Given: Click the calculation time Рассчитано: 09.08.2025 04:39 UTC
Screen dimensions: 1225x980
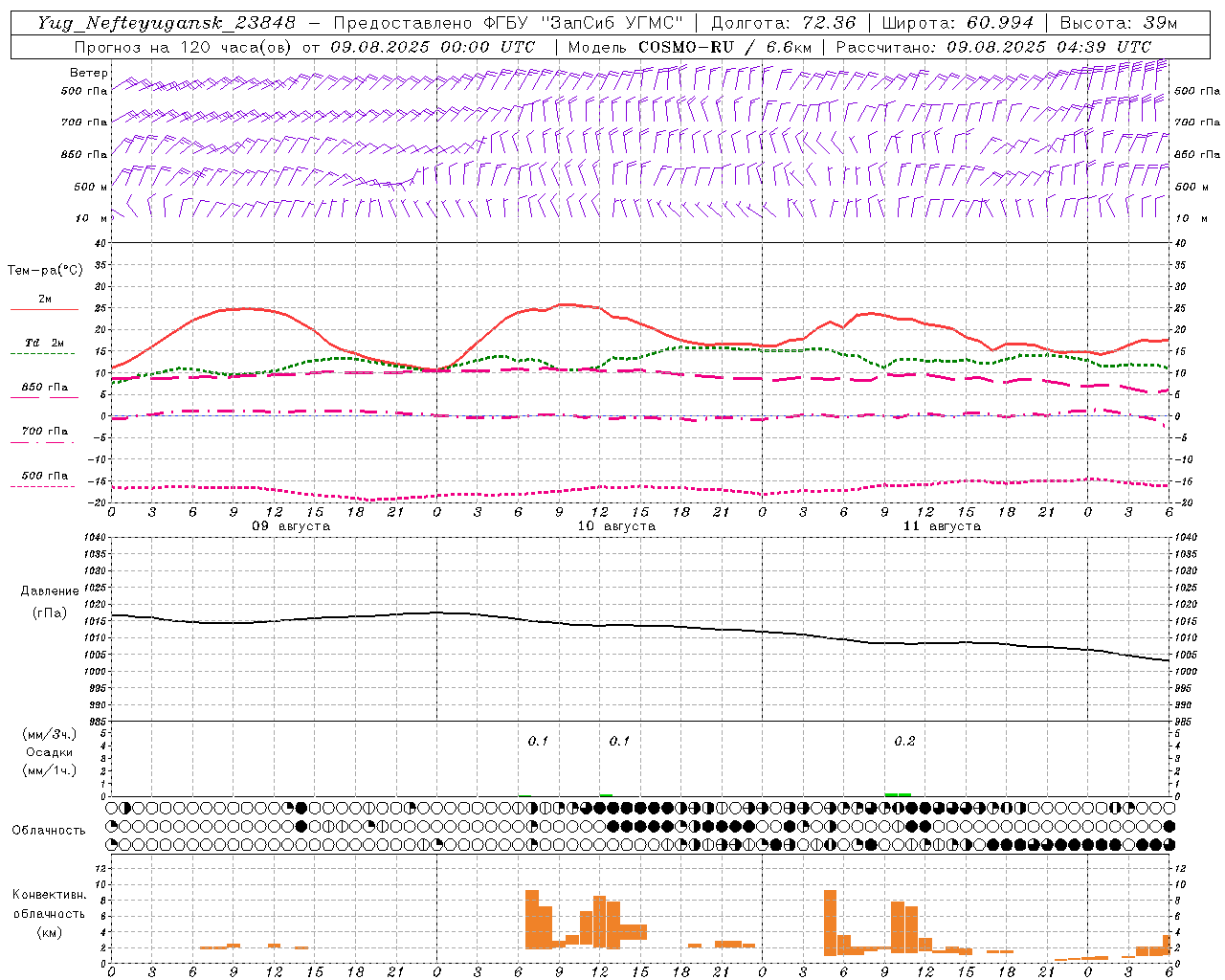Looking at the screenshot, I should [993, 47].
